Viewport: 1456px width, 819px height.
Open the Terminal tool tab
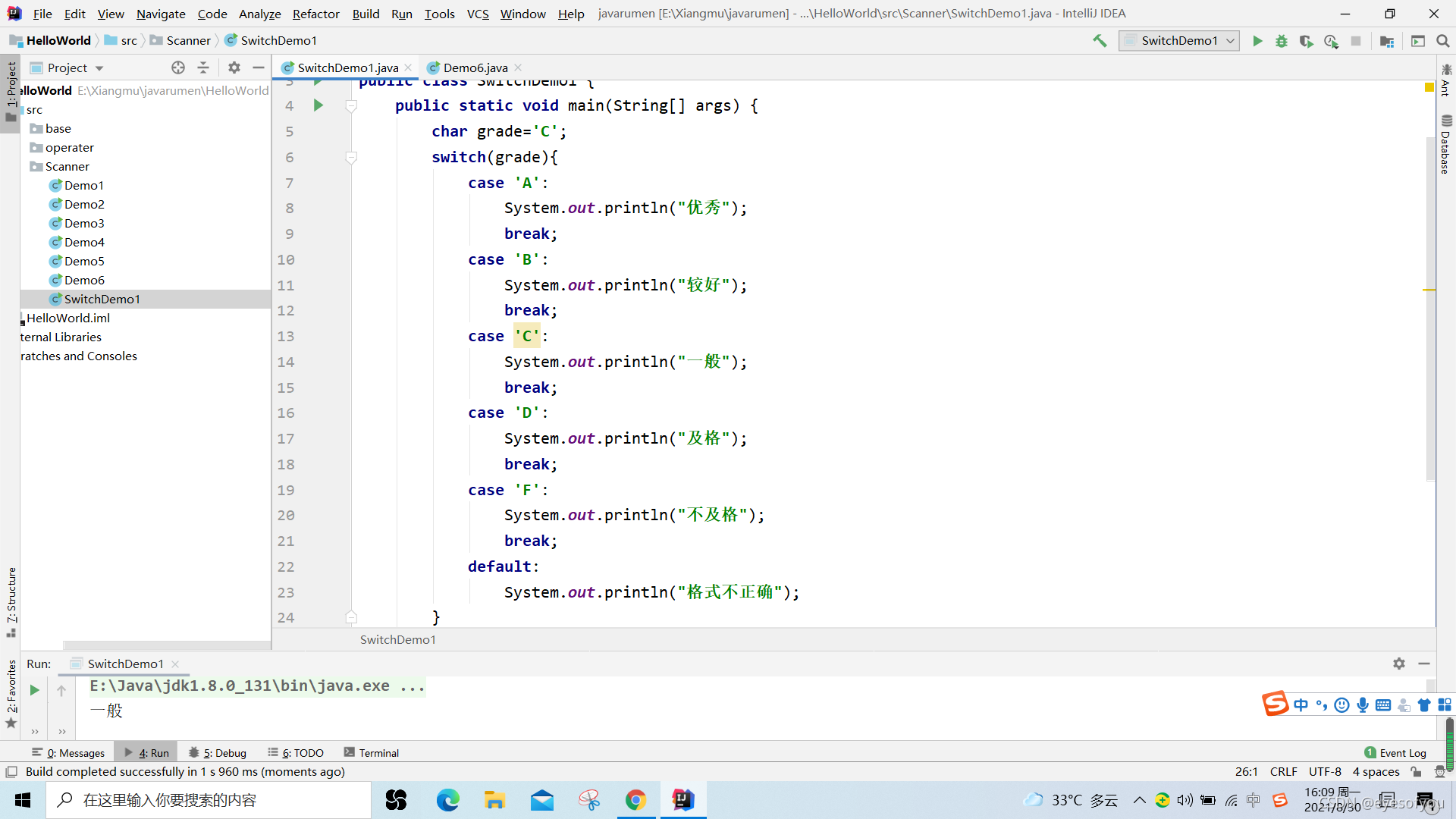[372, 752]
